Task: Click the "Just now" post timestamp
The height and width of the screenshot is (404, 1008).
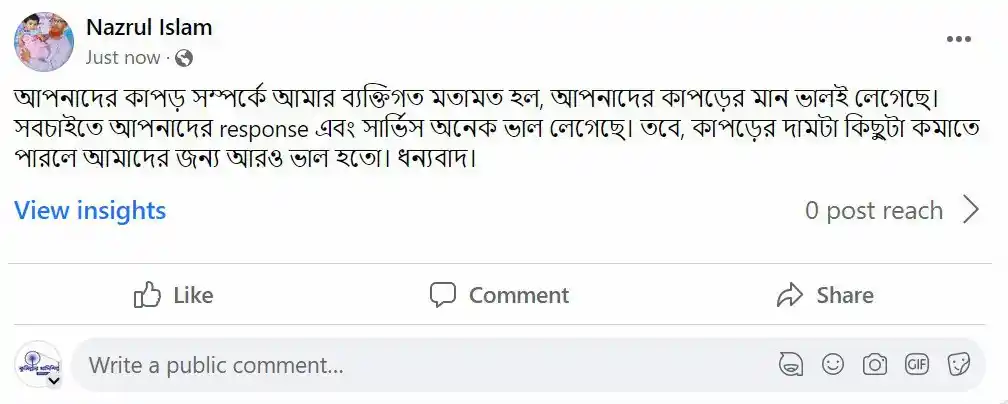Action: click(x=122, y=58)
